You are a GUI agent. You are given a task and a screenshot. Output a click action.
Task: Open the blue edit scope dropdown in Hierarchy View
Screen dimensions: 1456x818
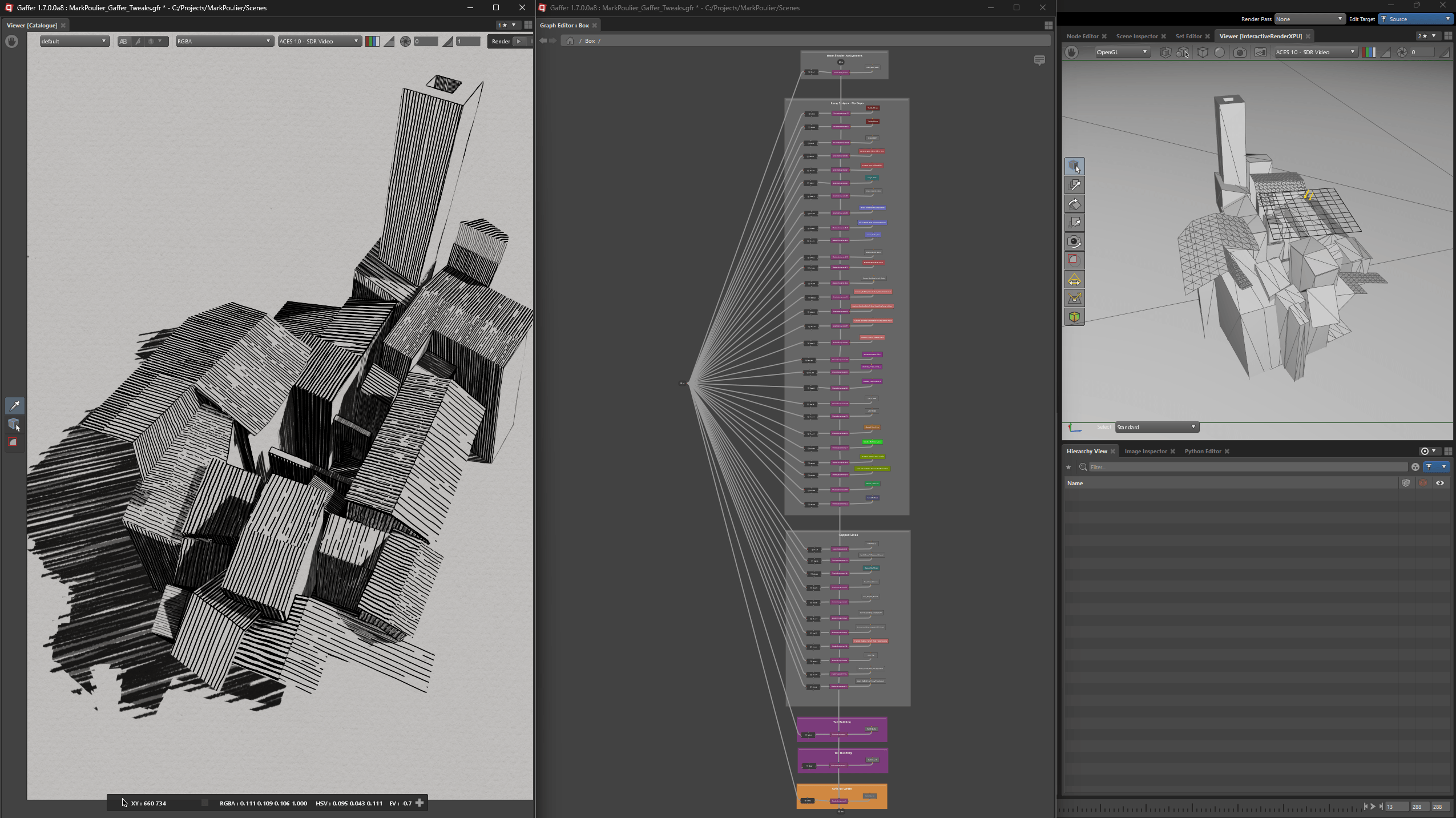point(1436,467)
